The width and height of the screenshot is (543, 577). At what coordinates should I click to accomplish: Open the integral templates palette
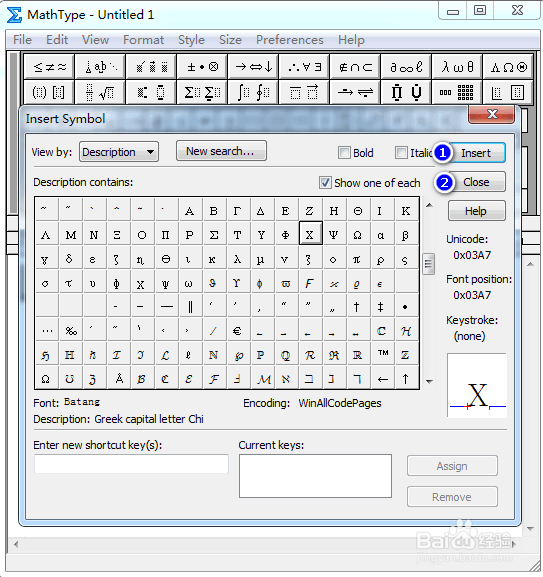[x=253, y=92]
